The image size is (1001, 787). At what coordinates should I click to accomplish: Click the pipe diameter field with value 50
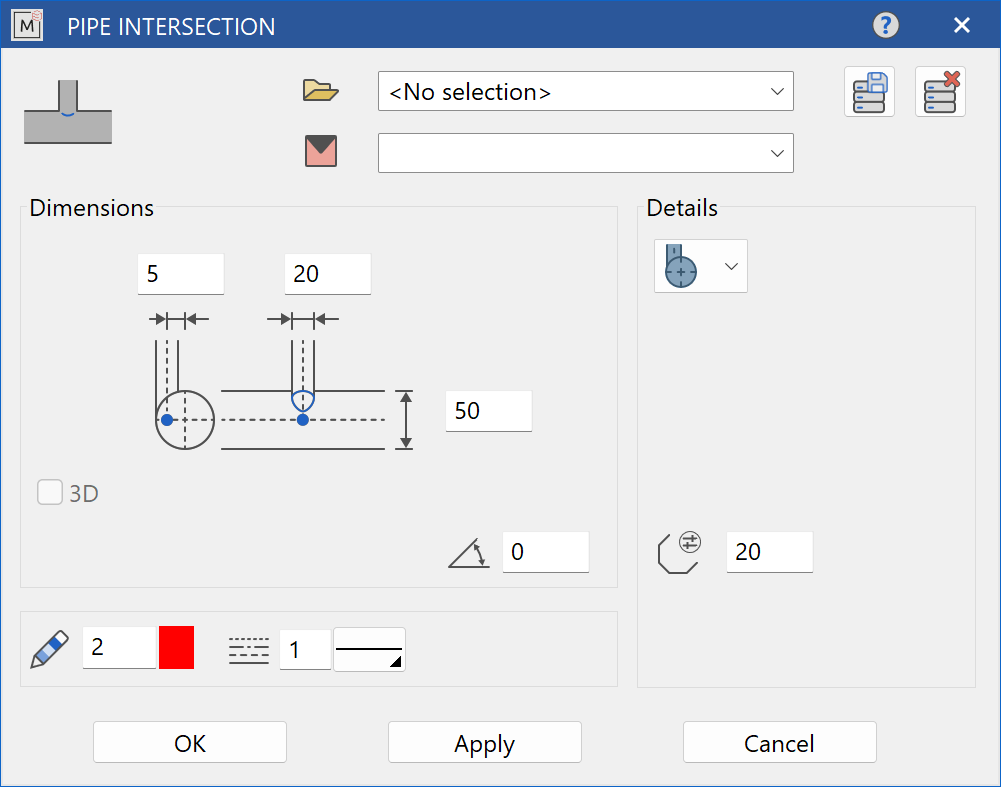click(488, 411)
